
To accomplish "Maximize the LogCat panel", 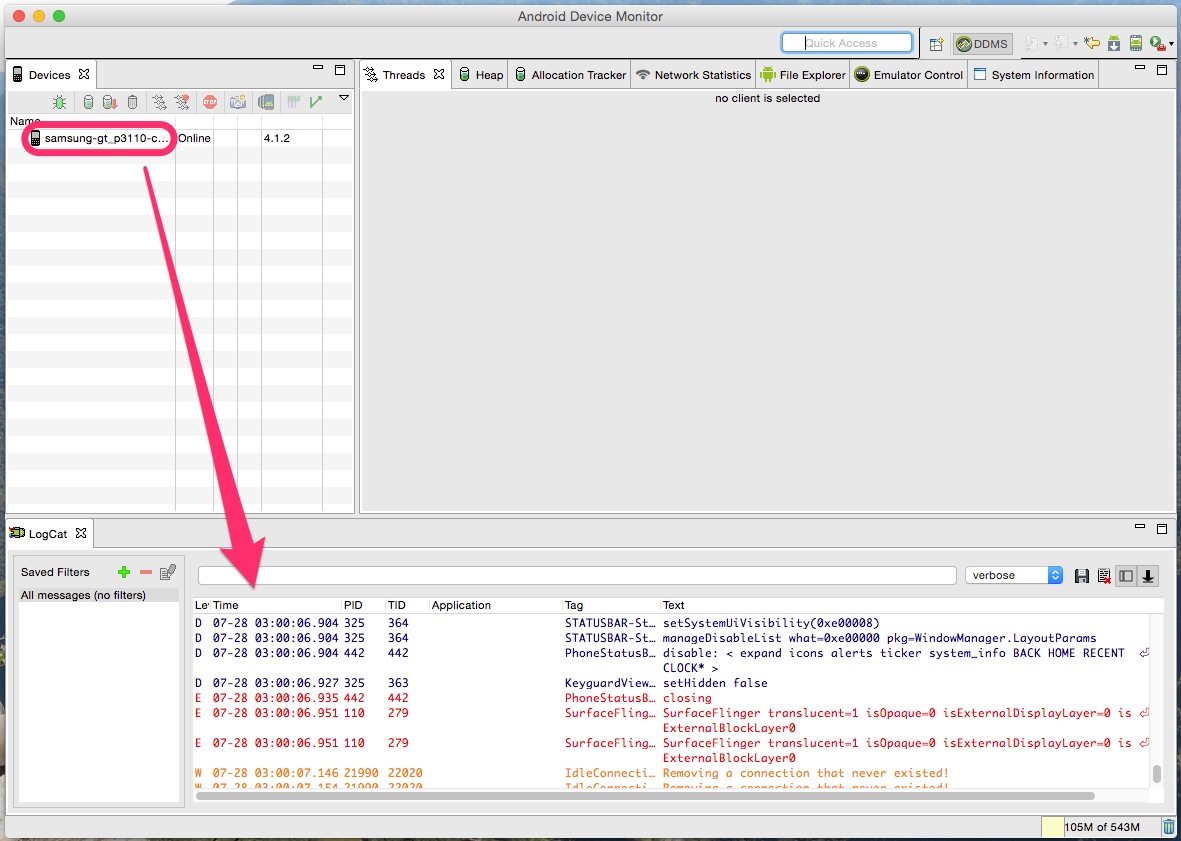I will (x=1162, y=529).
